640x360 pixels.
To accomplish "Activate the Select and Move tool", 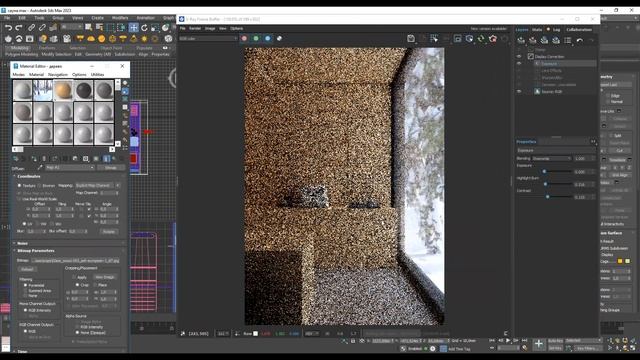I will click(x=133, y=28).
